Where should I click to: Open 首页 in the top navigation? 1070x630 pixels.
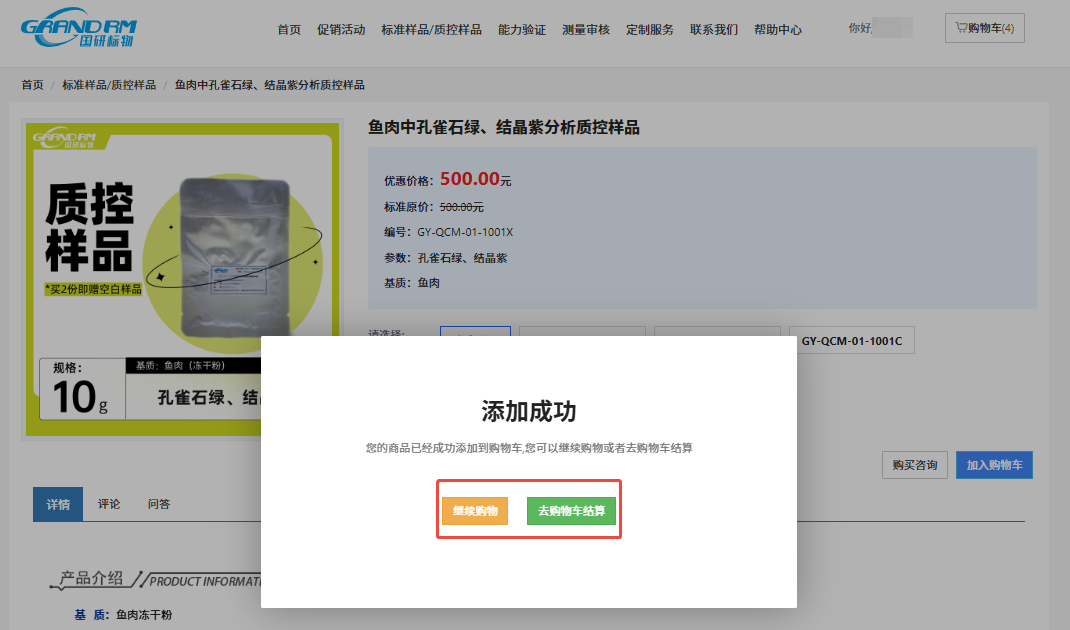tap(289, 30)
